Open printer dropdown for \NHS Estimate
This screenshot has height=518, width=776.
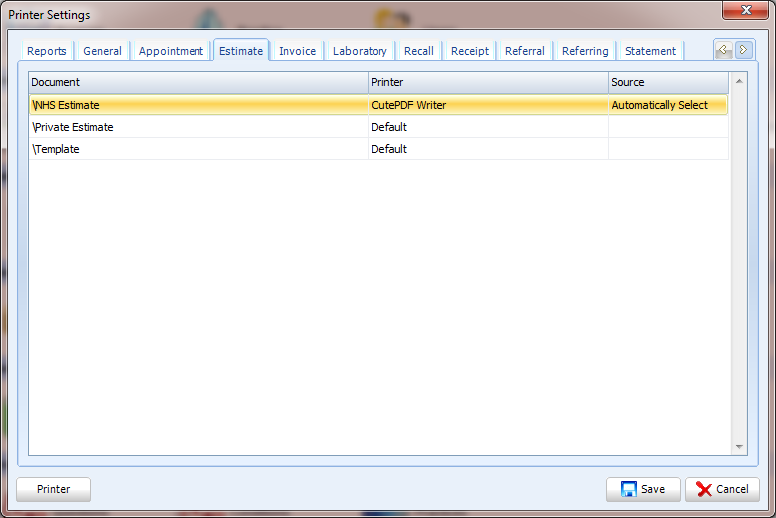tap(487, 105)
